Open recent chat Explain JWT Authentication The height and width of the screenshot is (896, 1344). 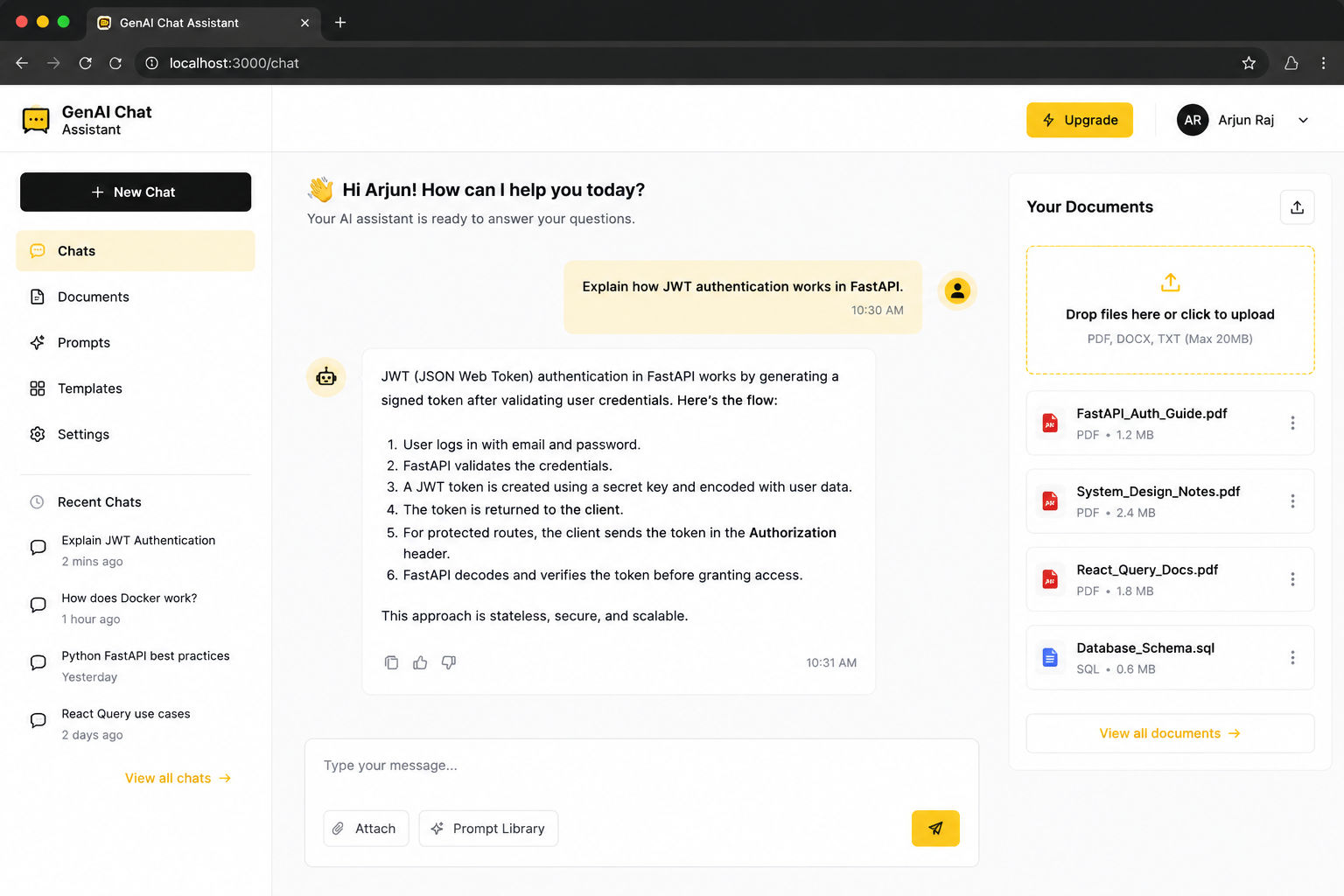(x=136, y=550)
